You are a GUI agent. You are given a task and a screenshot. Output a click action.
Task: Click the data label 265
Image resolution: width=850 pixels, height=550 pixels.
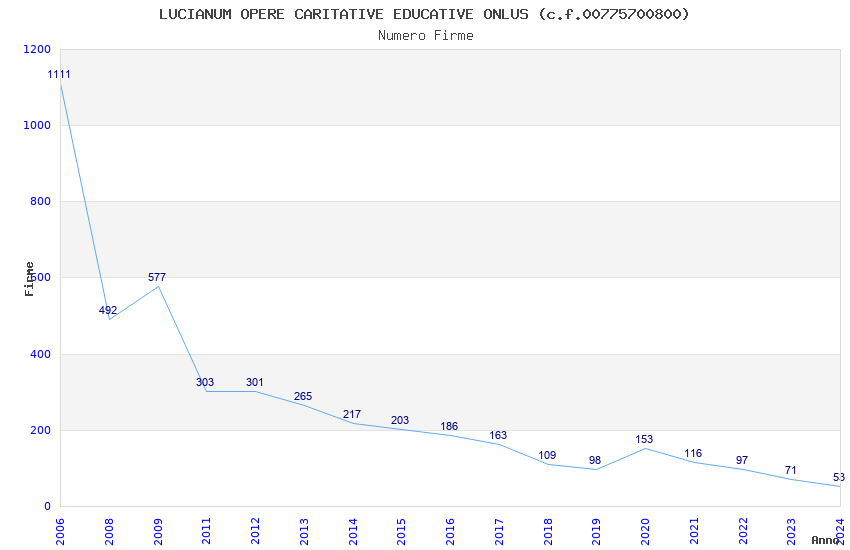[303, 396]
